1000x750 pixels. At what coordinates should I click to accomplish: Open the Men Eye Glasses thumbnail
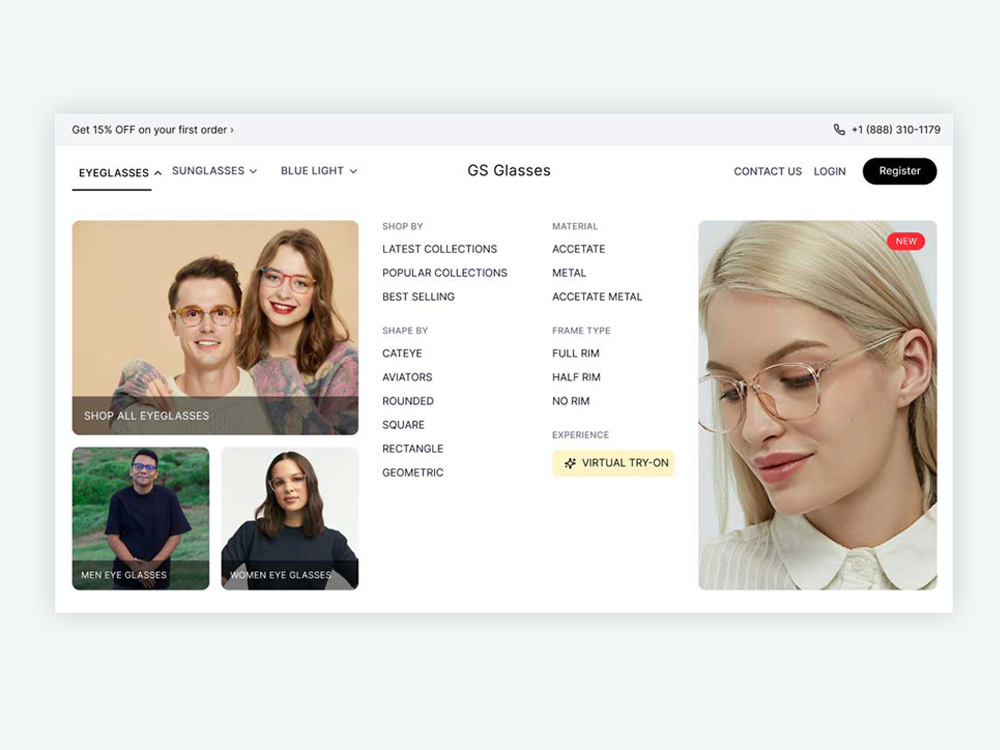tap(140, 518)
